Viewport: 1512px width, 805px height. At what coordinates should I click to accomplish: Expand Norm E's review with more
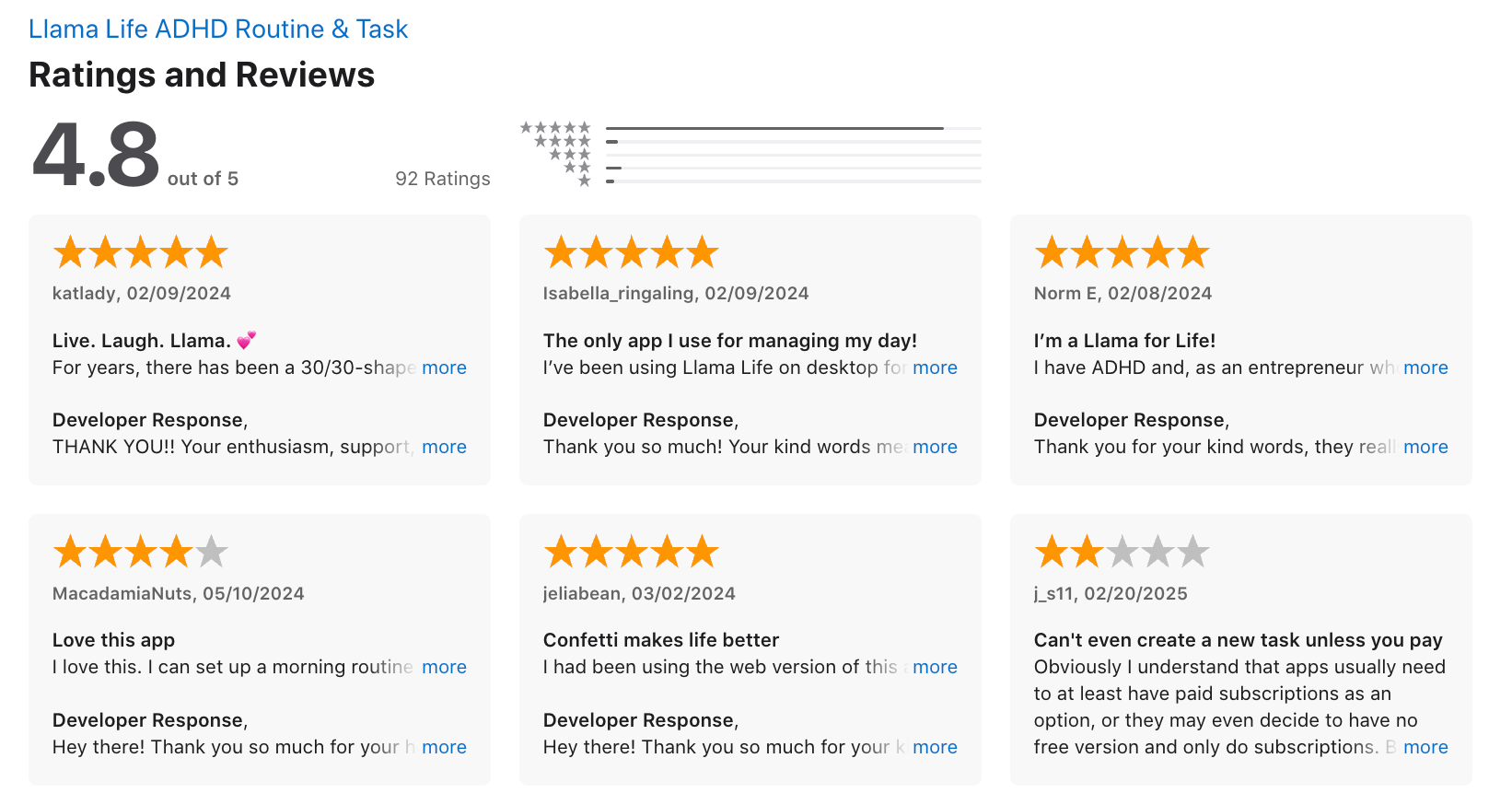pyautogui.click(x=1425, y=367)
